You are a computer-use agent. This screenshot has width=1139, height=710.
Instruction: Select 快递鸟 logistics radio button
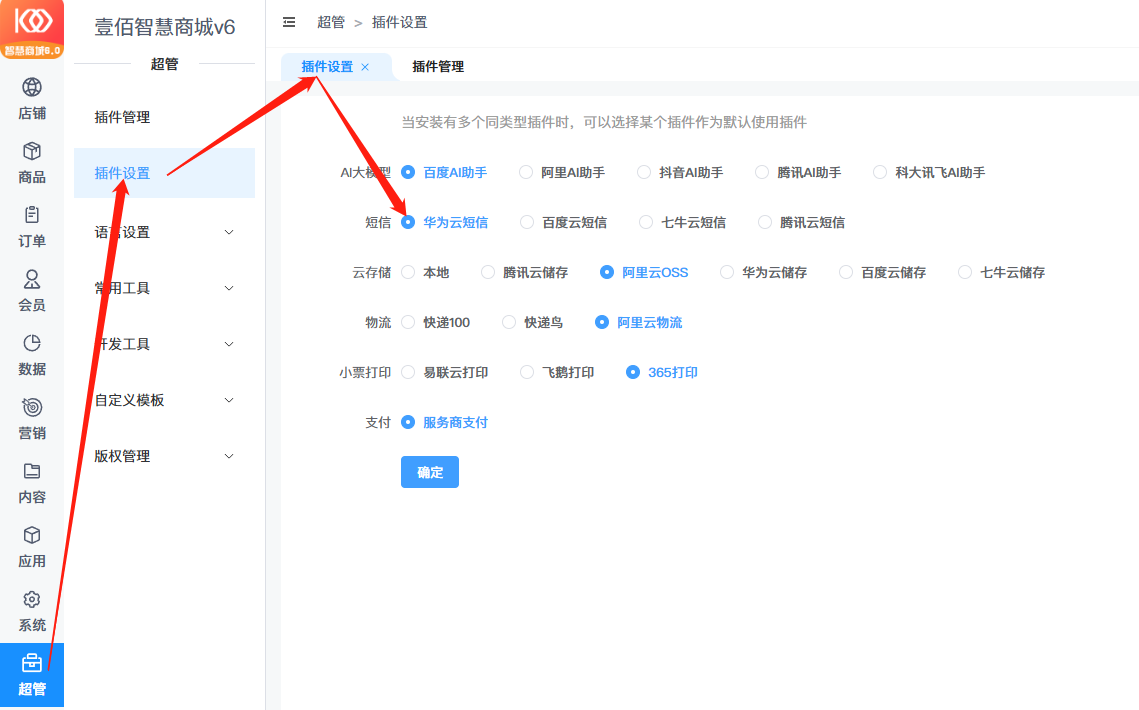[509, 322]
